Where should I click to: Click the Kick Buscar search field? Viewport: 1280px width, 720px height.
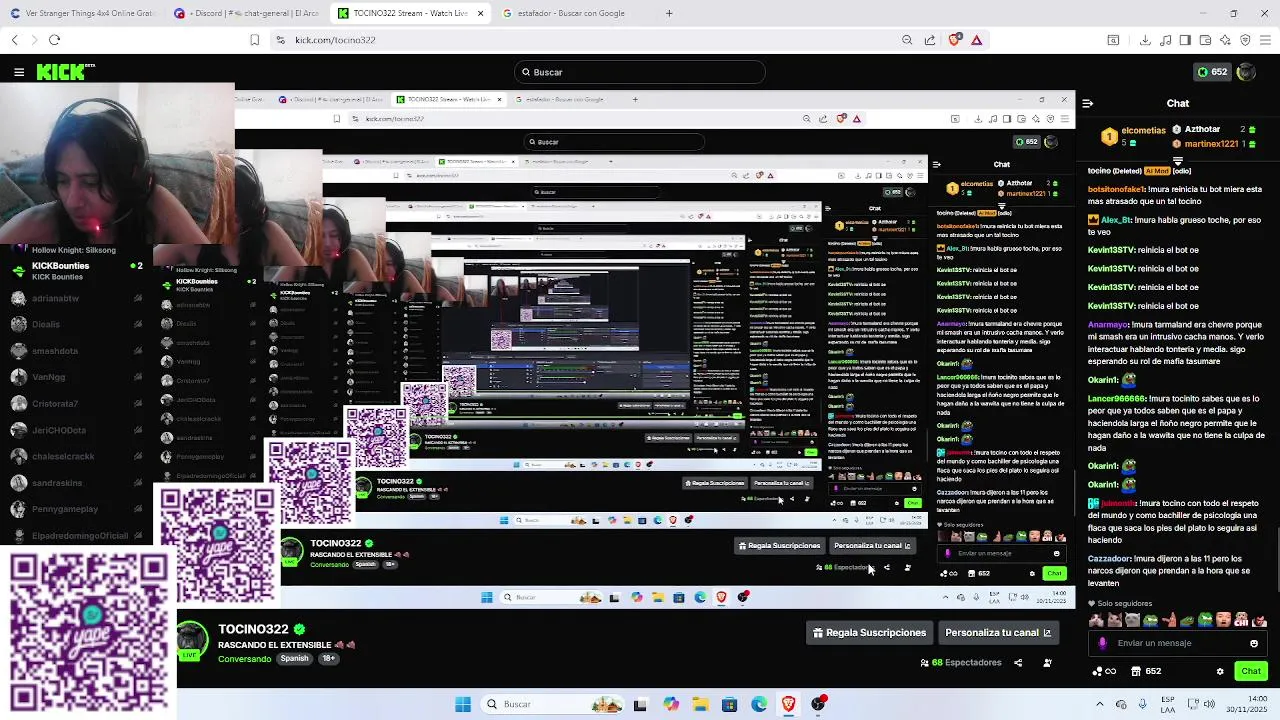(x=640, y=72)
